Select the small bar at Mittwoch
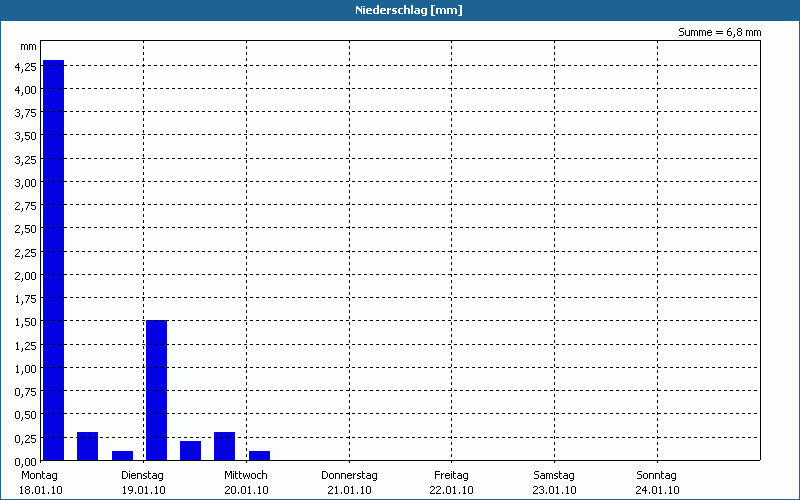The image size is (800, 500). [259, 456]
